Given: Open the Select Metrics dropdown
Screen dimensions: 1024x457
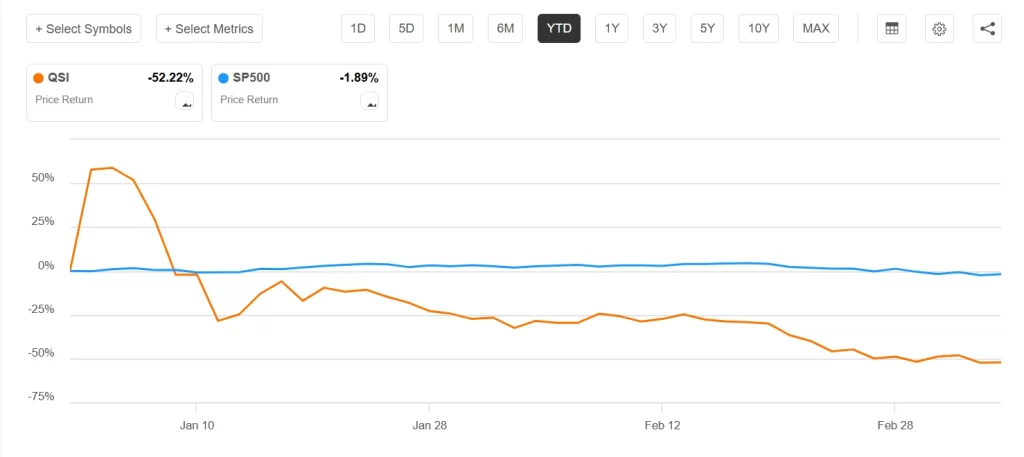Looking at the screenshot, I should (x=209, y=29).
